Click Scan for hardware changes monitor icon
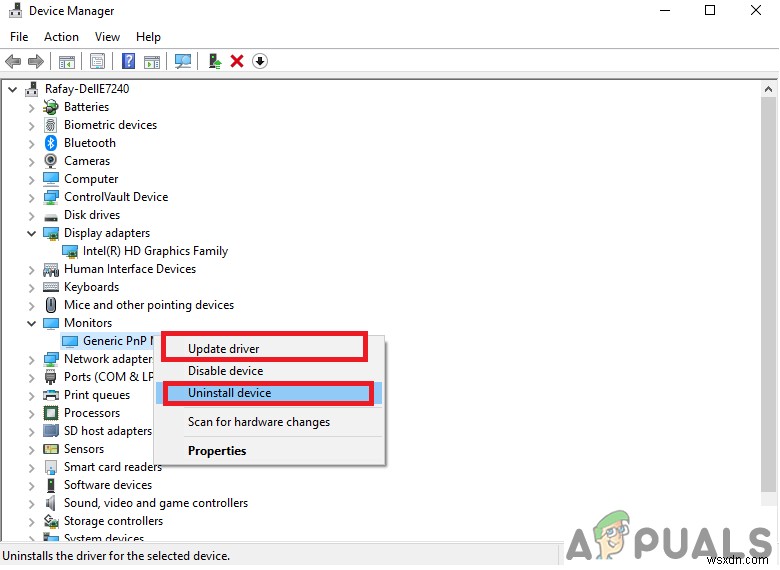Screen dimensions: 780x570 tap(183, 61)
